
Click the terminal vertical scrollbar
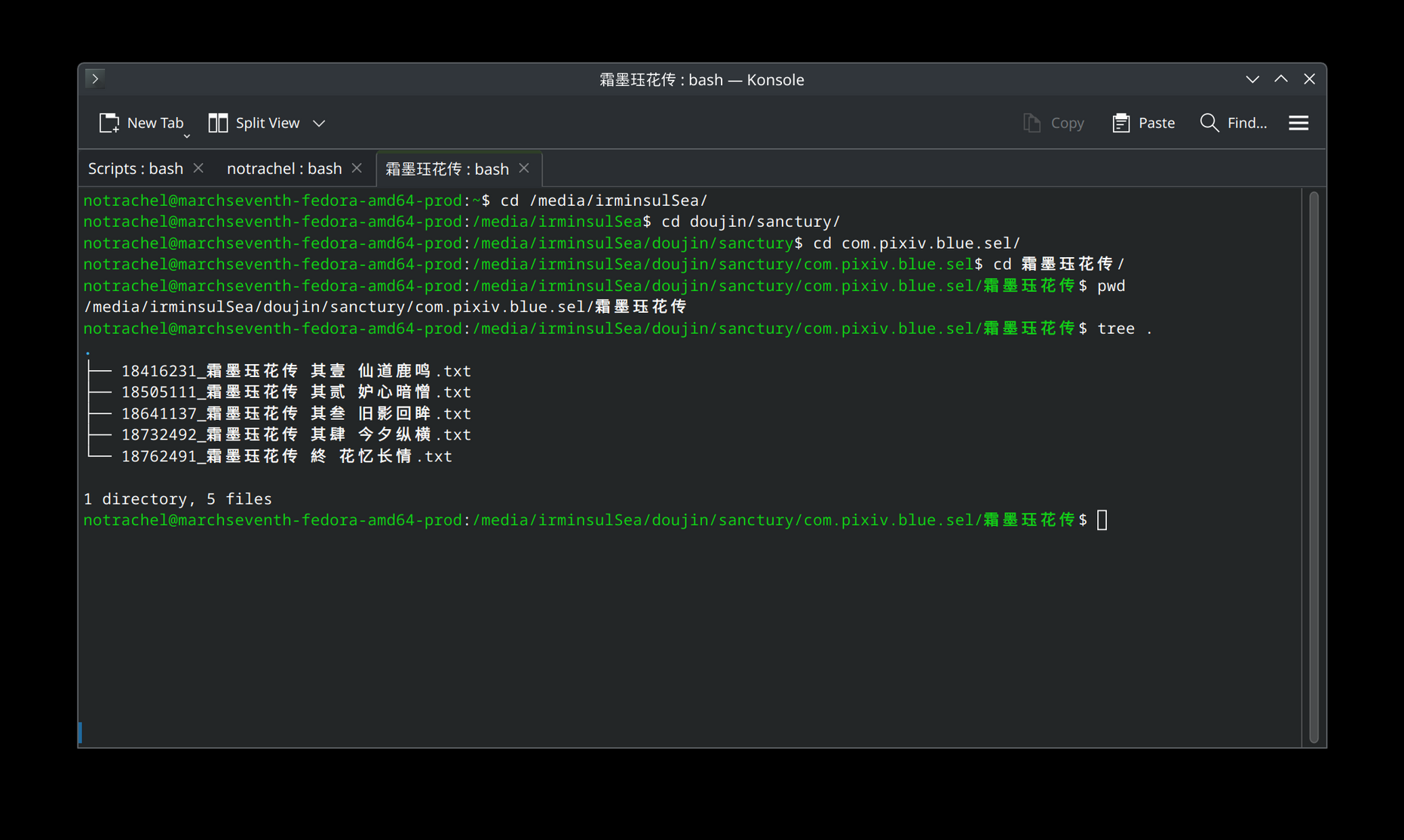tap(1314, 468)
